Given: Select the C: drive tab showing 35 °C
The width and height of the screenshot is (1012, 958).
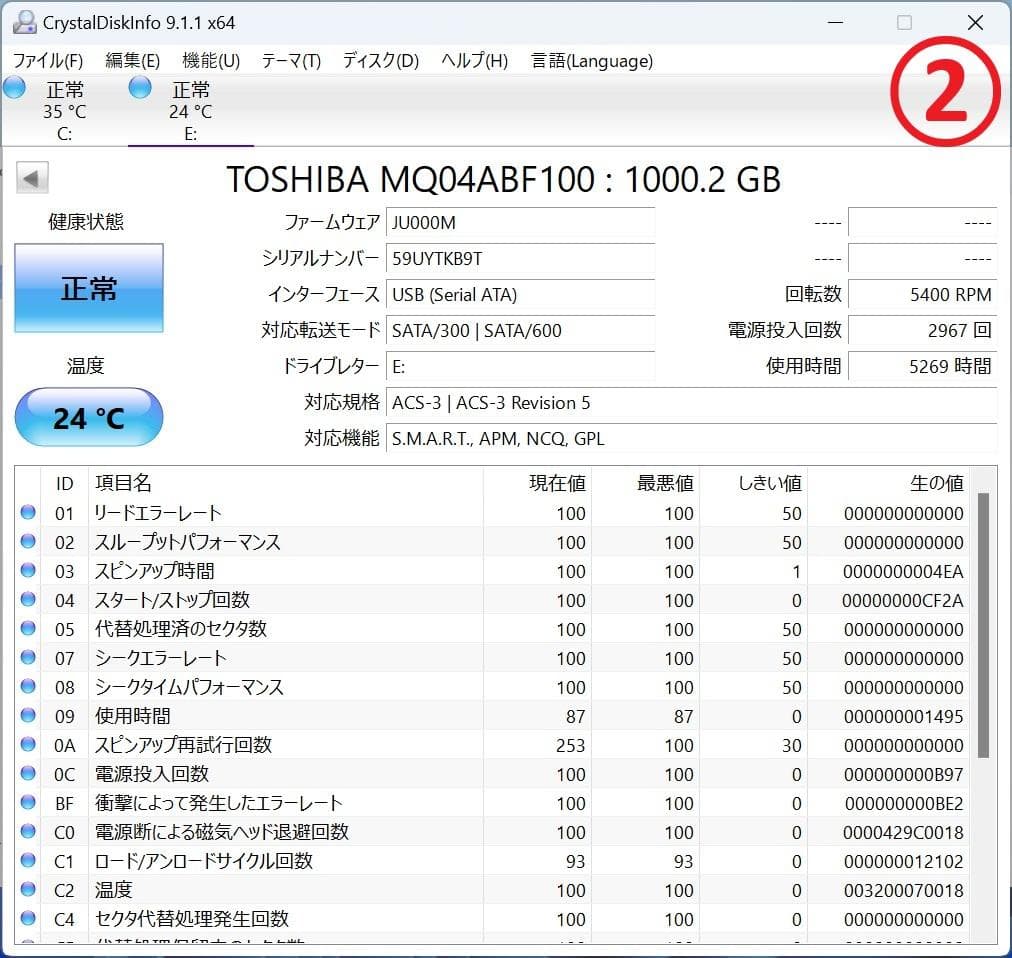Looking at the screenshot, I should click(65, 110).
